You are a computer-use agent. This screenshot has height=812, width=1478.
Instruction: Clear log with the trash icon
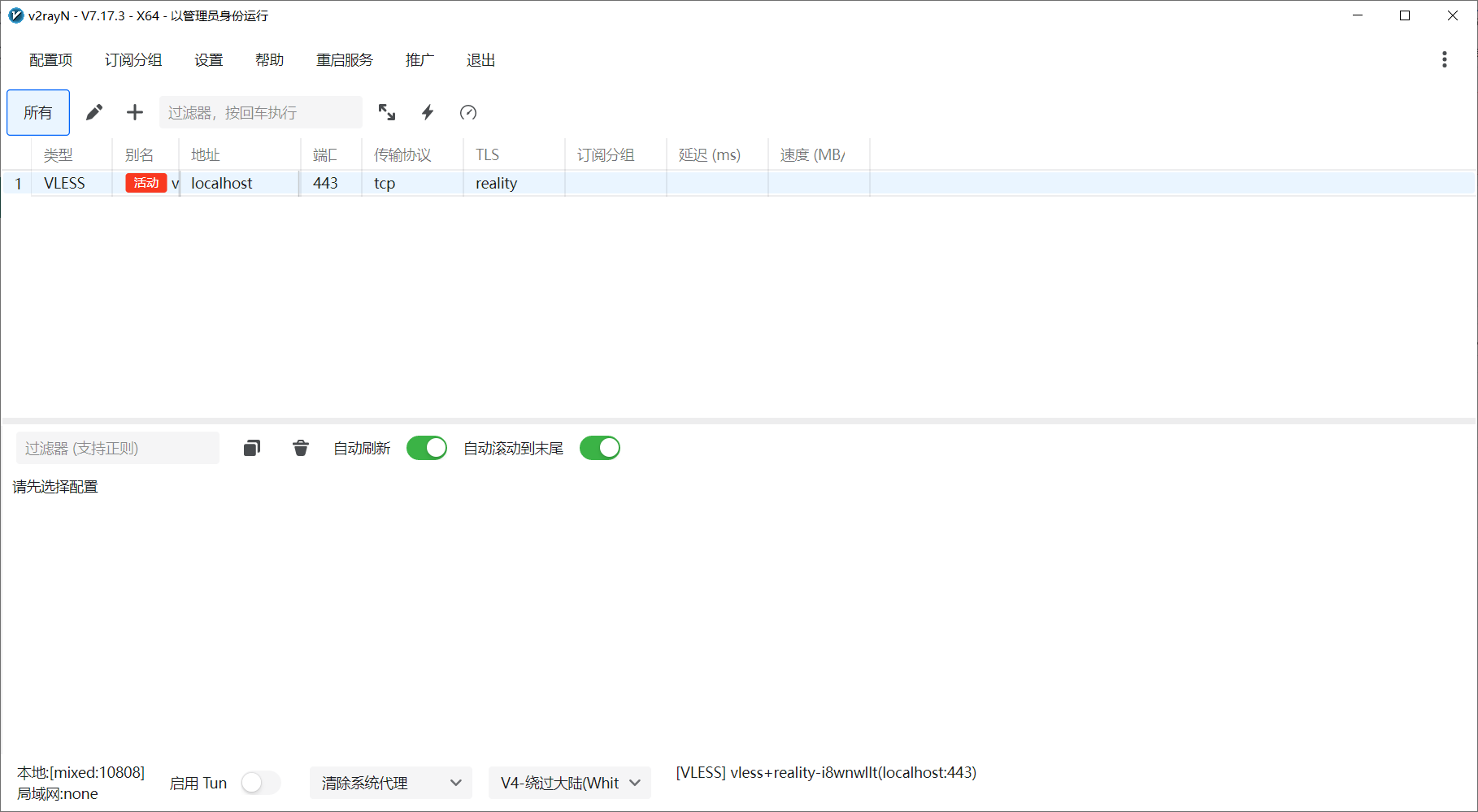301,448
